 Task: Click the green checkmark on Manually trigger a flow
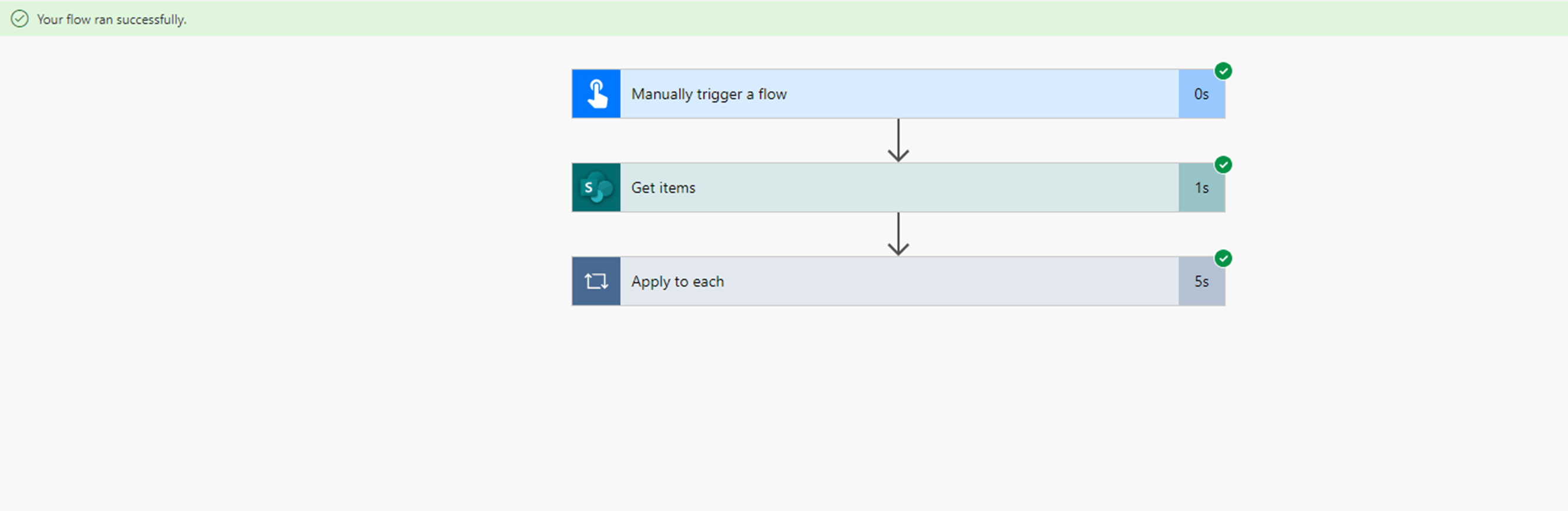click(1223, 71)
